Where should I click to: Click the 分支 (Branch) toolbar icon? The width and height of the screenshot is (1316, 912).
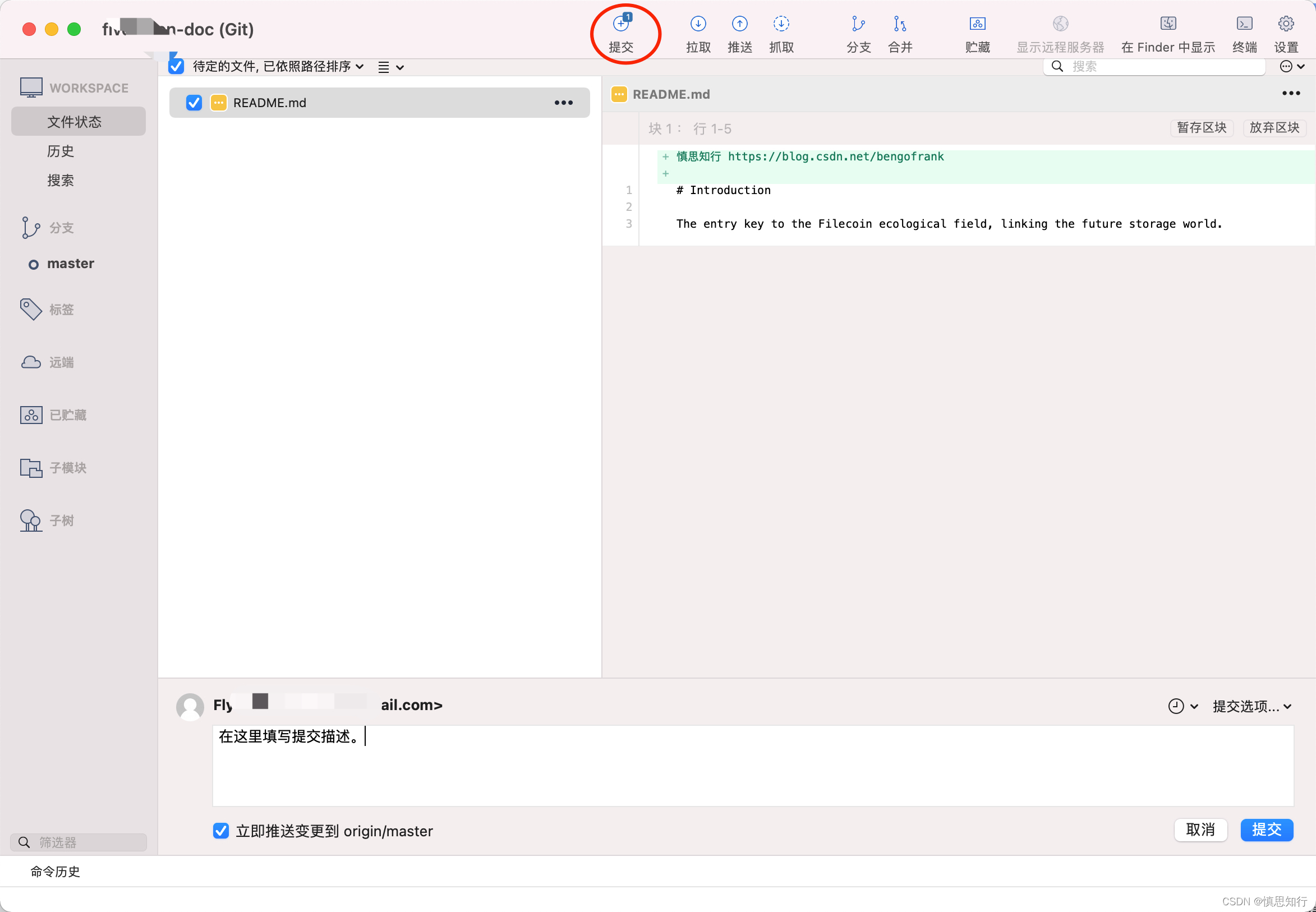click(858, 25)
